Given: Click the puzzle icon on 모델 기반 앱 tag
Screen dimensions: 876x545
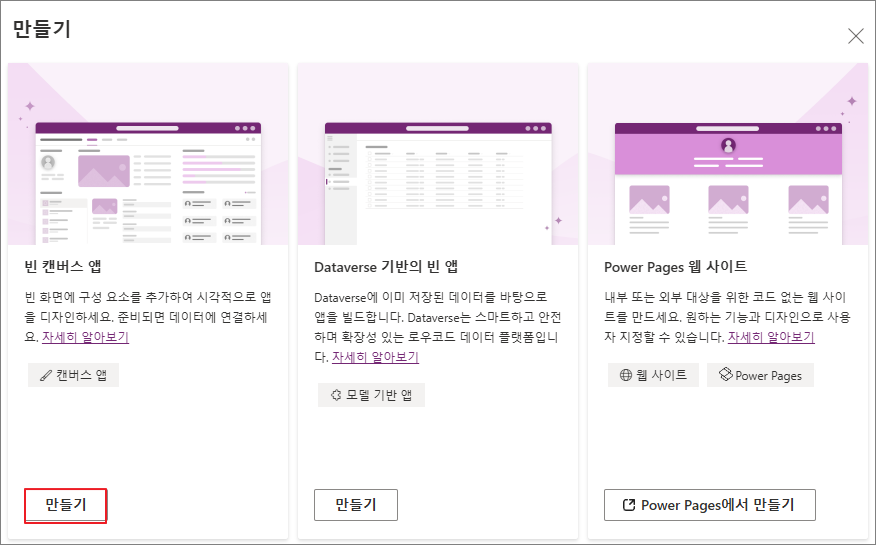Looking at the screenshot, I should click(336, 395).
